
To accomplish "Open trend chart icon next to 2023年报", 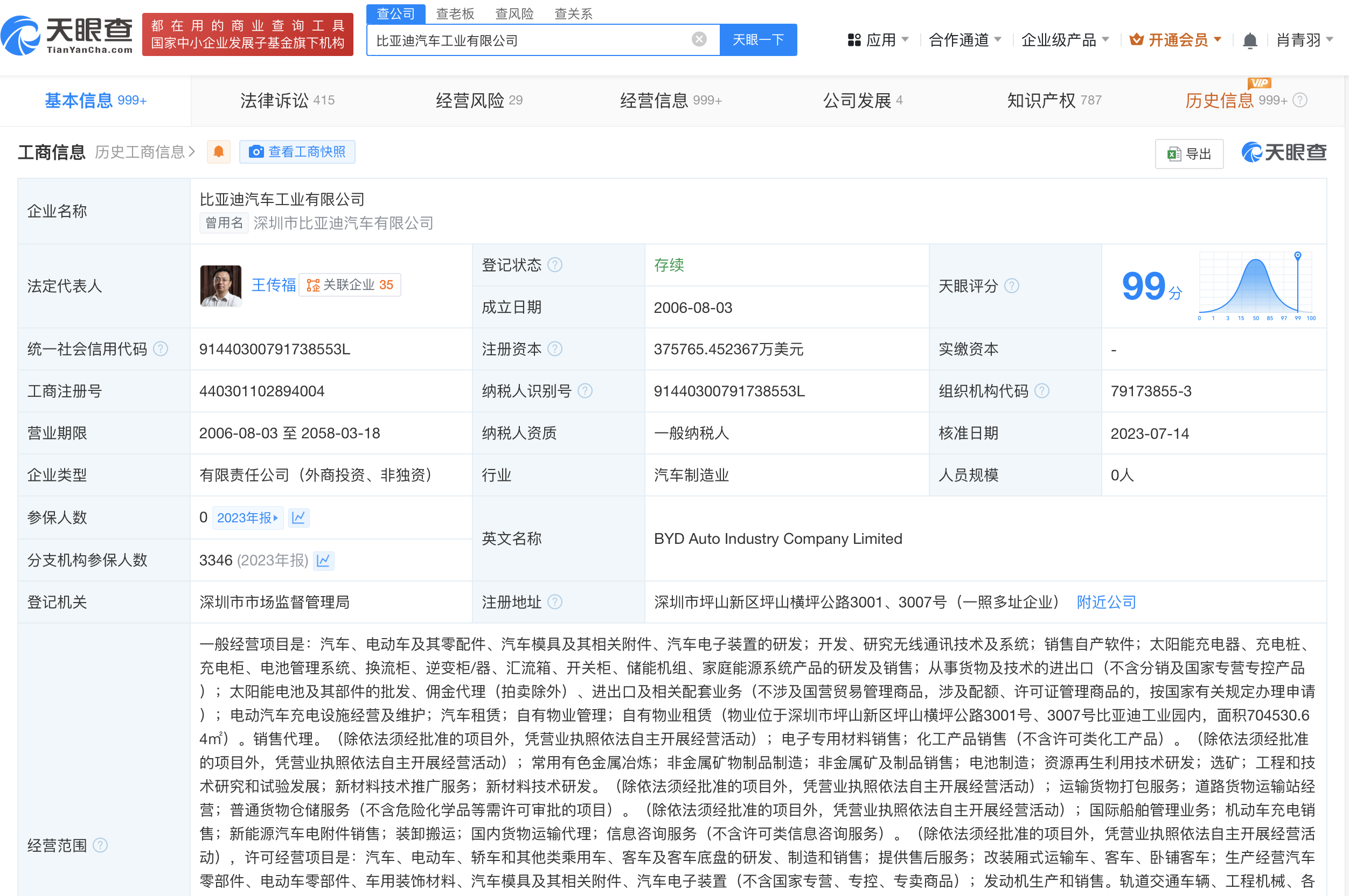I will coord(298,517).
